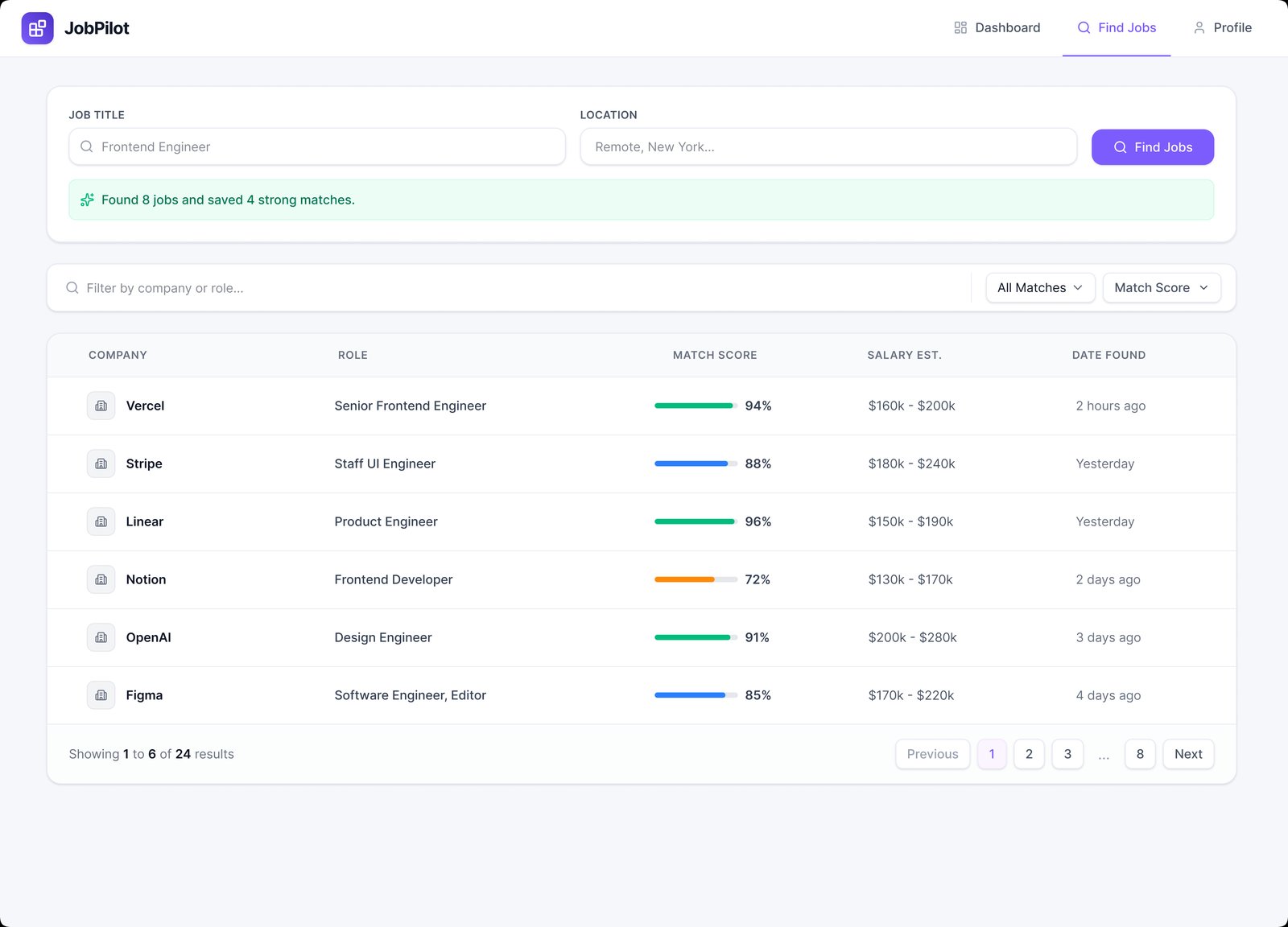Click the $170k - $220k salary cell
Viewport: 1288px width, 927px height.
[x=910, y=695]
